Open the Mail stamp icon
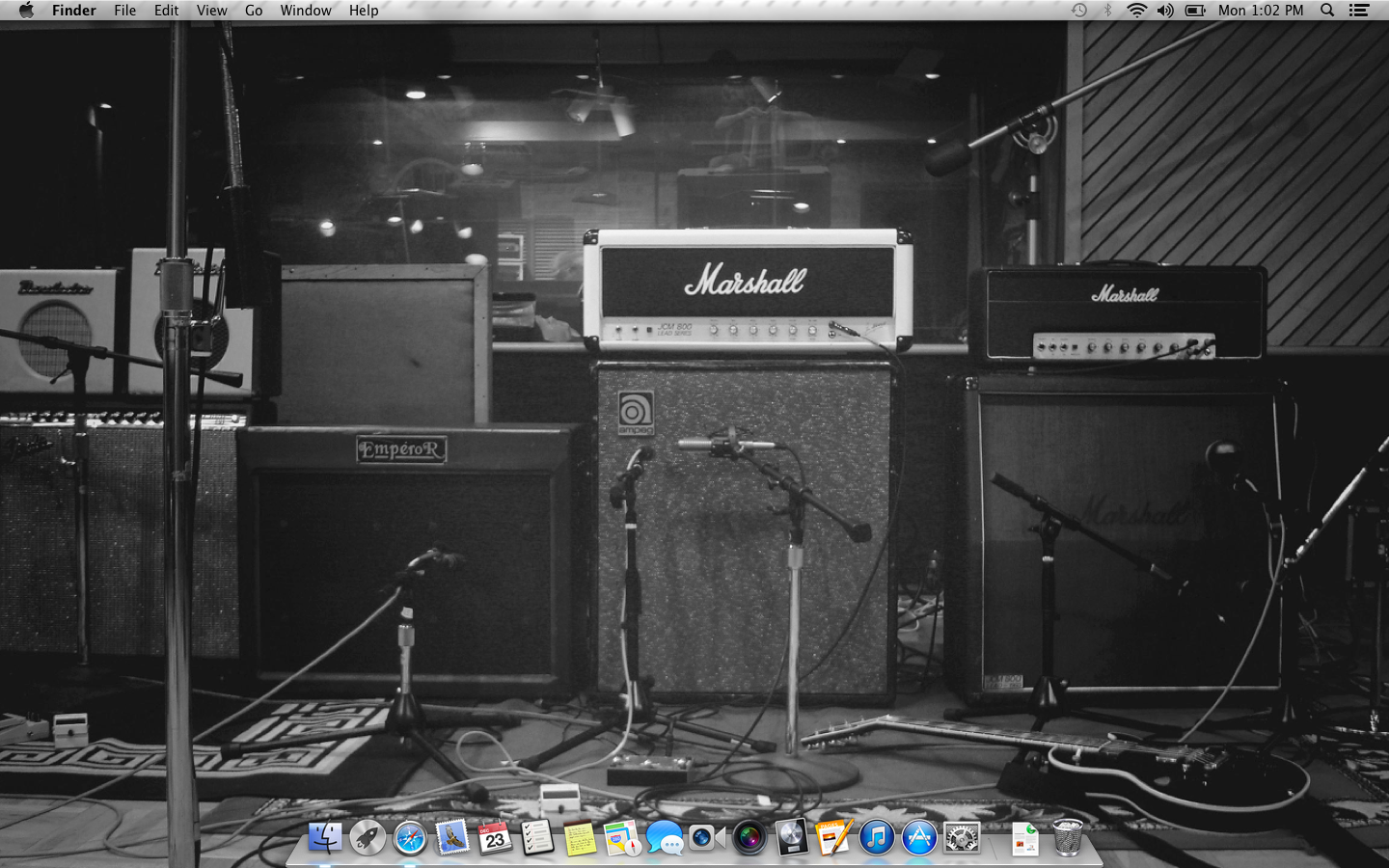 coord(452,837)
